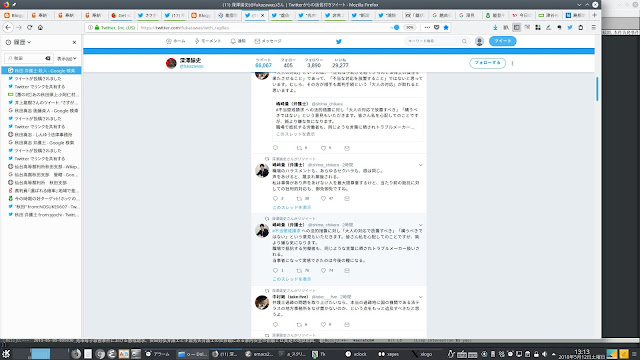Open page actions three-dot menu in address bar
Image resolution: width=640 pixels, height=360 pixels.
(427, 27)
